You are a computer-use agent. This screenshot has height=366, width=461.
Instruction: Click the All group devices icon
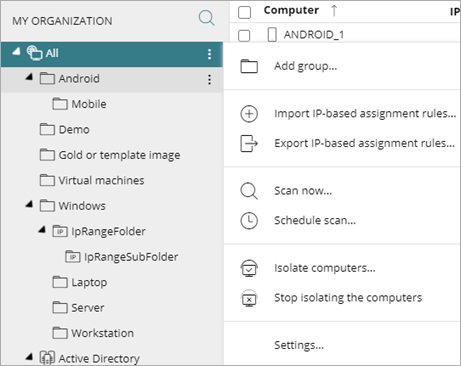(x=34, y=53)
